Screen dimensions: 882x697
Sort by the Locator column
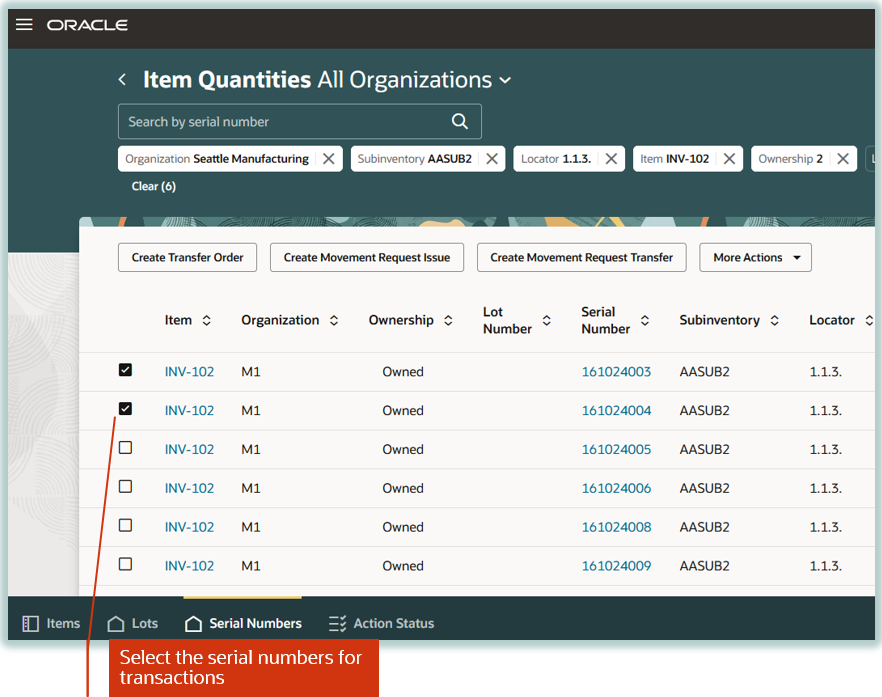tap(869, 320)
